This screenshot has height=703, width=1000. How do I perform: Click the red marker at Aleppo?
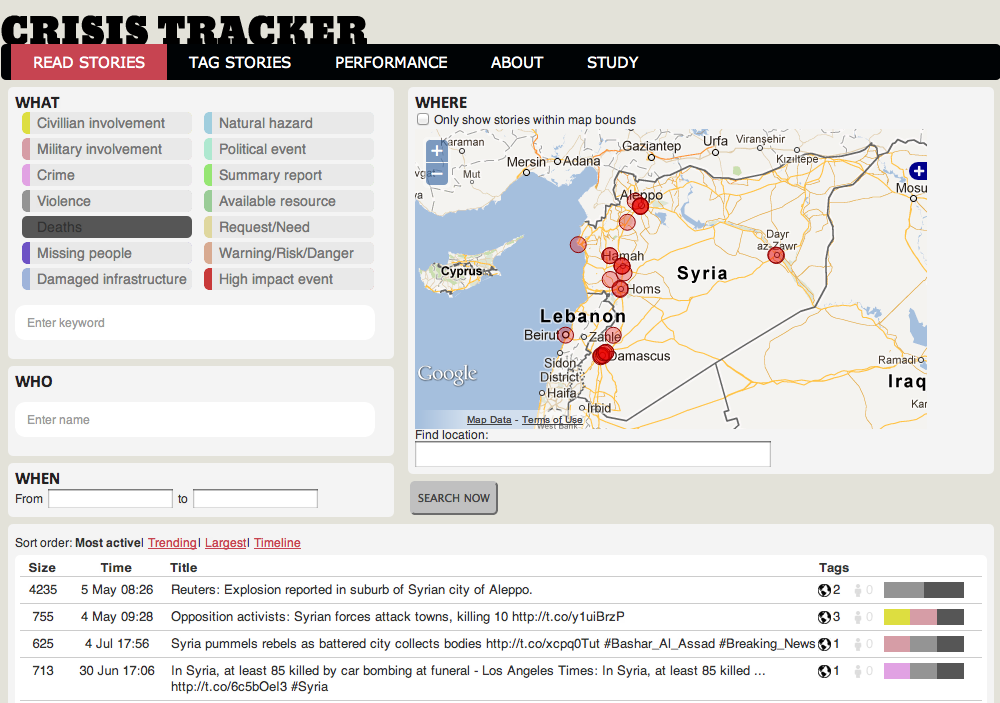[641, 205]
